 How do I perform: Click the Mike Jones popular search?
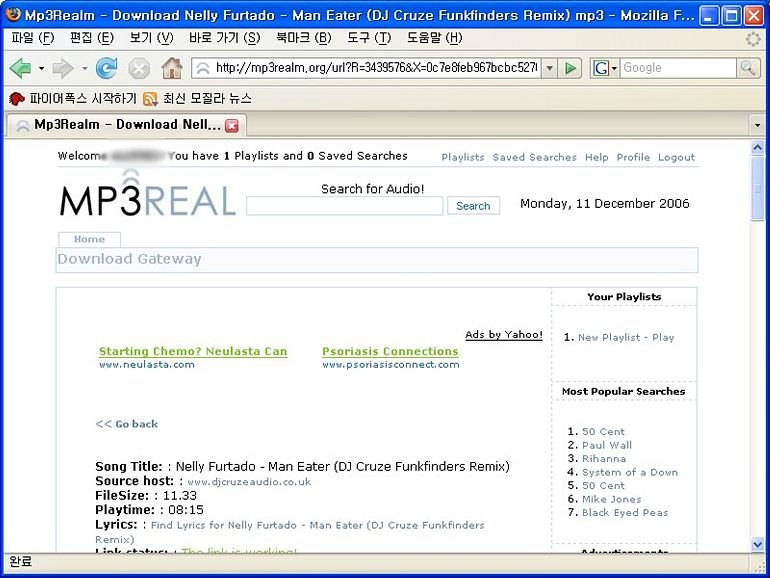pos(612,499)
